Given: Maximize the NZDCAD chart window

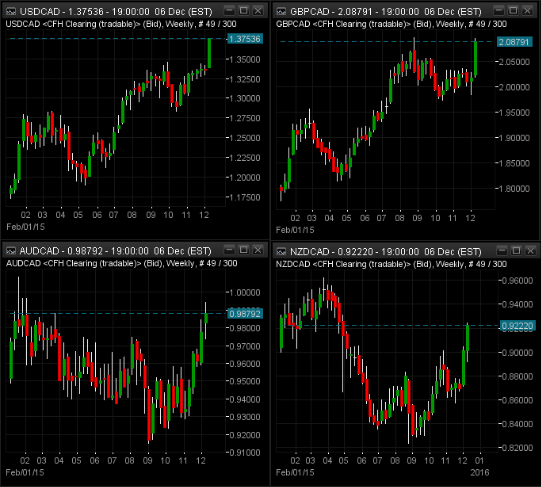Looking at the screenshot, I should coord(517,251).
